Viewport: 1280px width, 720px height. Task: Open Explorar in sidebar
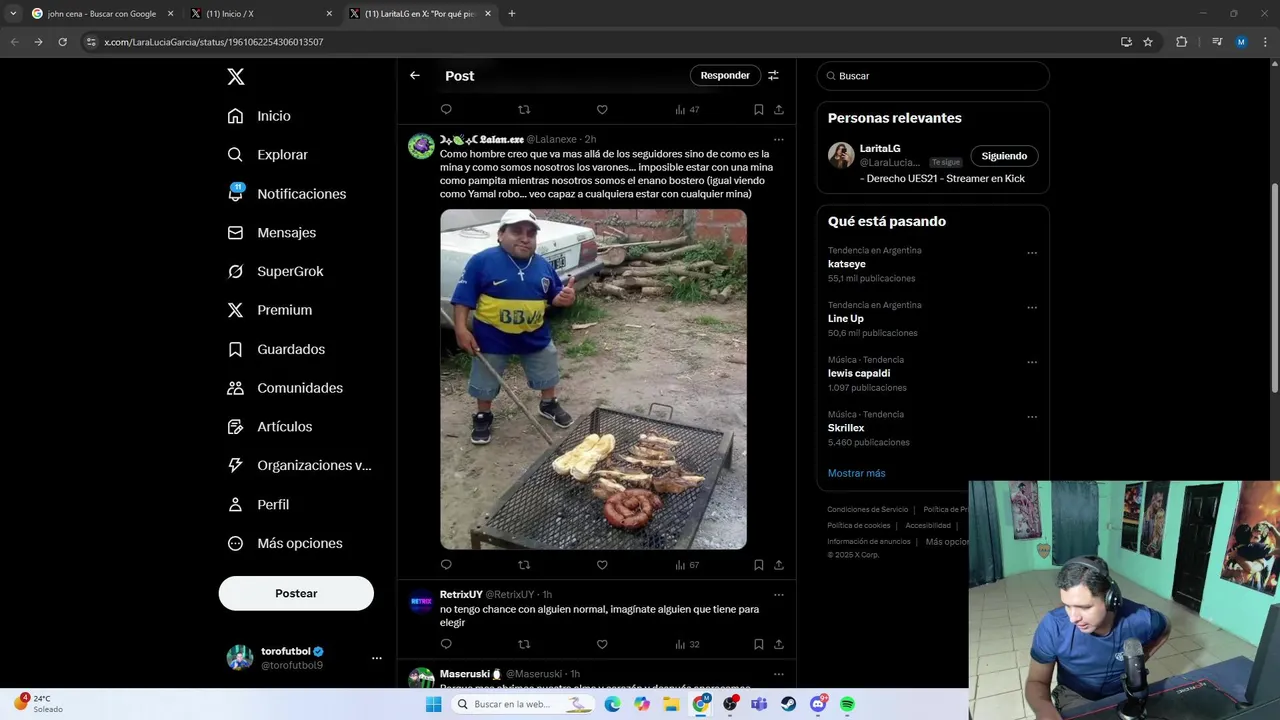(x=267, y=155)
